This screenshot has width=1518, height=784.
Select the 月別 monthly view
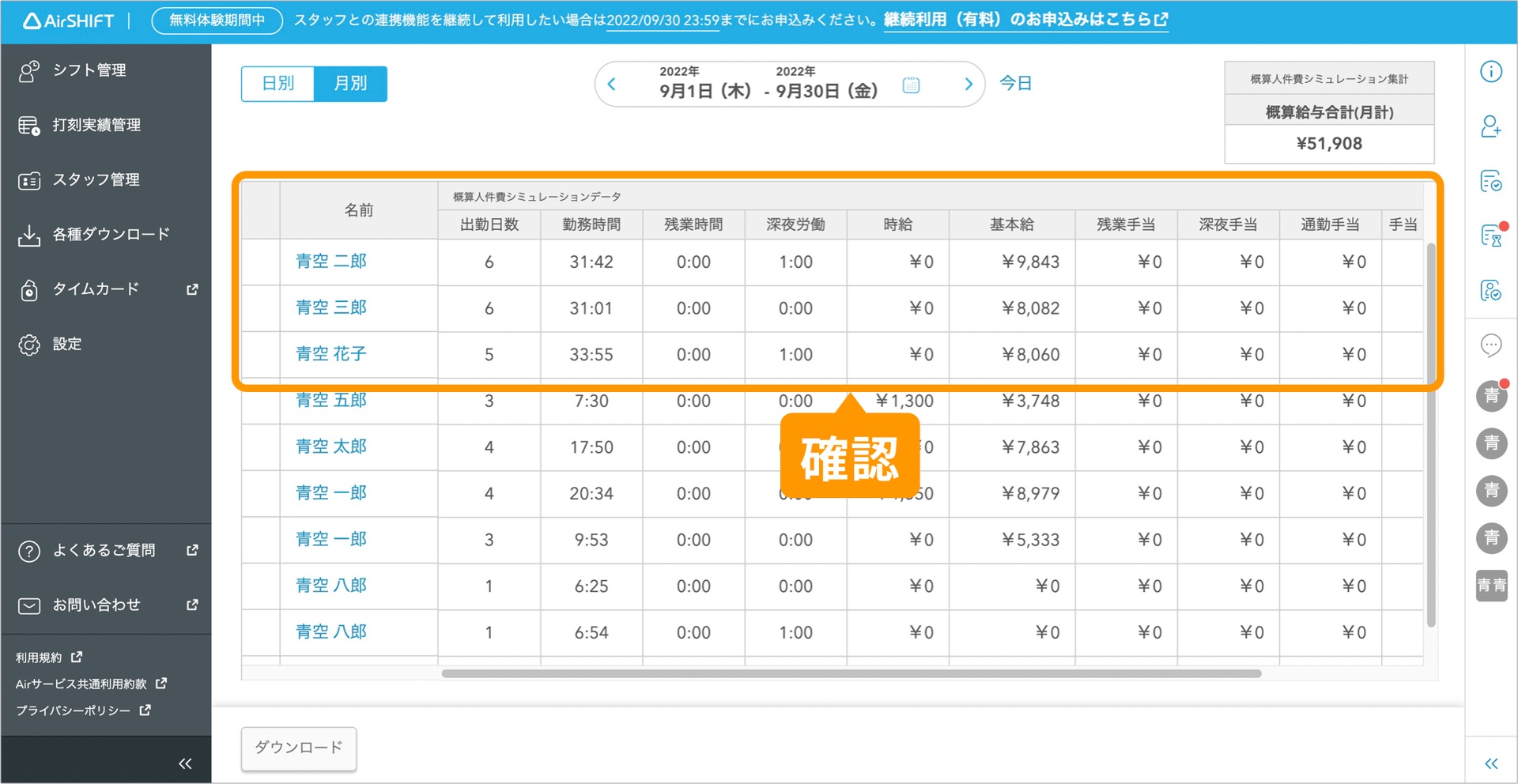(x=350, y=84)
